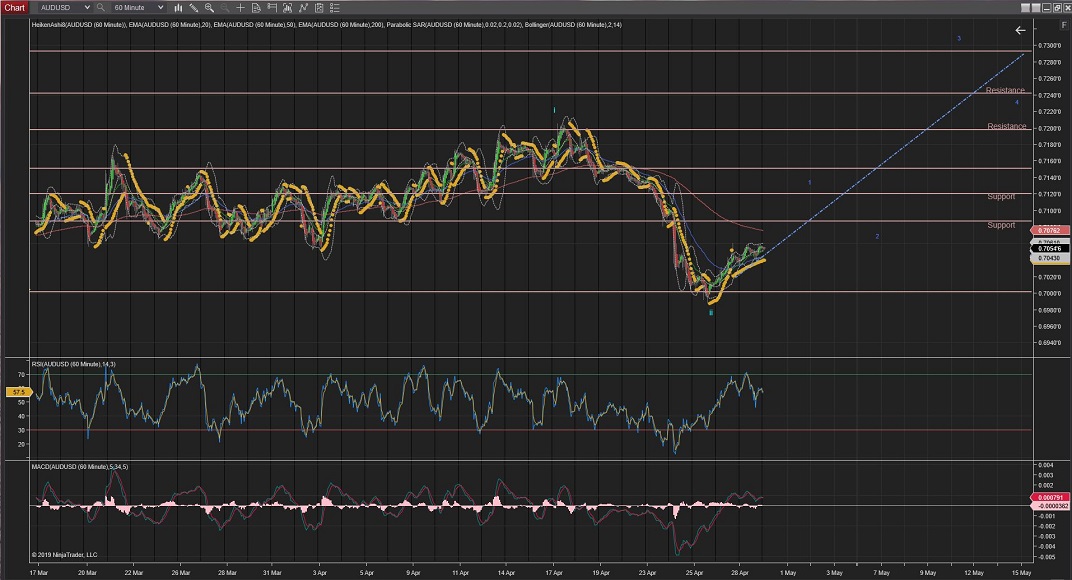Select the Chart tab
Viewport: 1072px width, 580px height.
14,7
